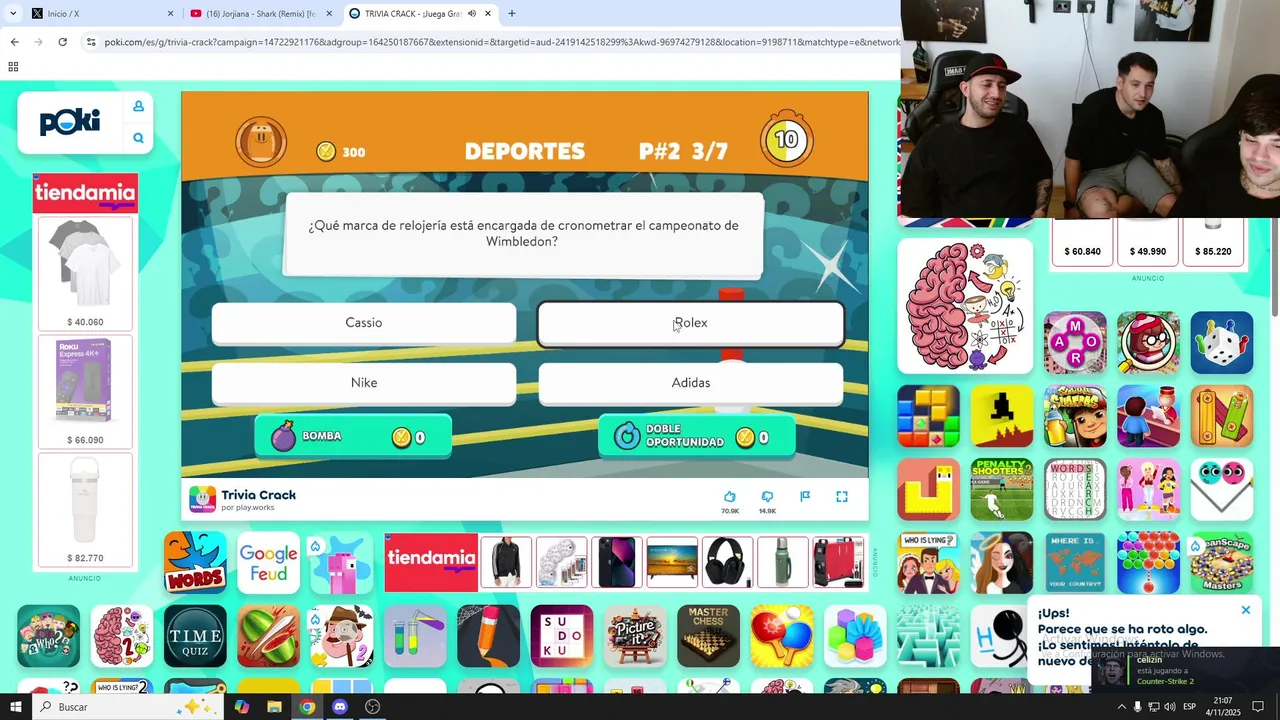The width and height of the screenshot is (1280, 720).
Task: Open the water sort test tubes game
Action: pyautogui.click(x=415, y=636)
